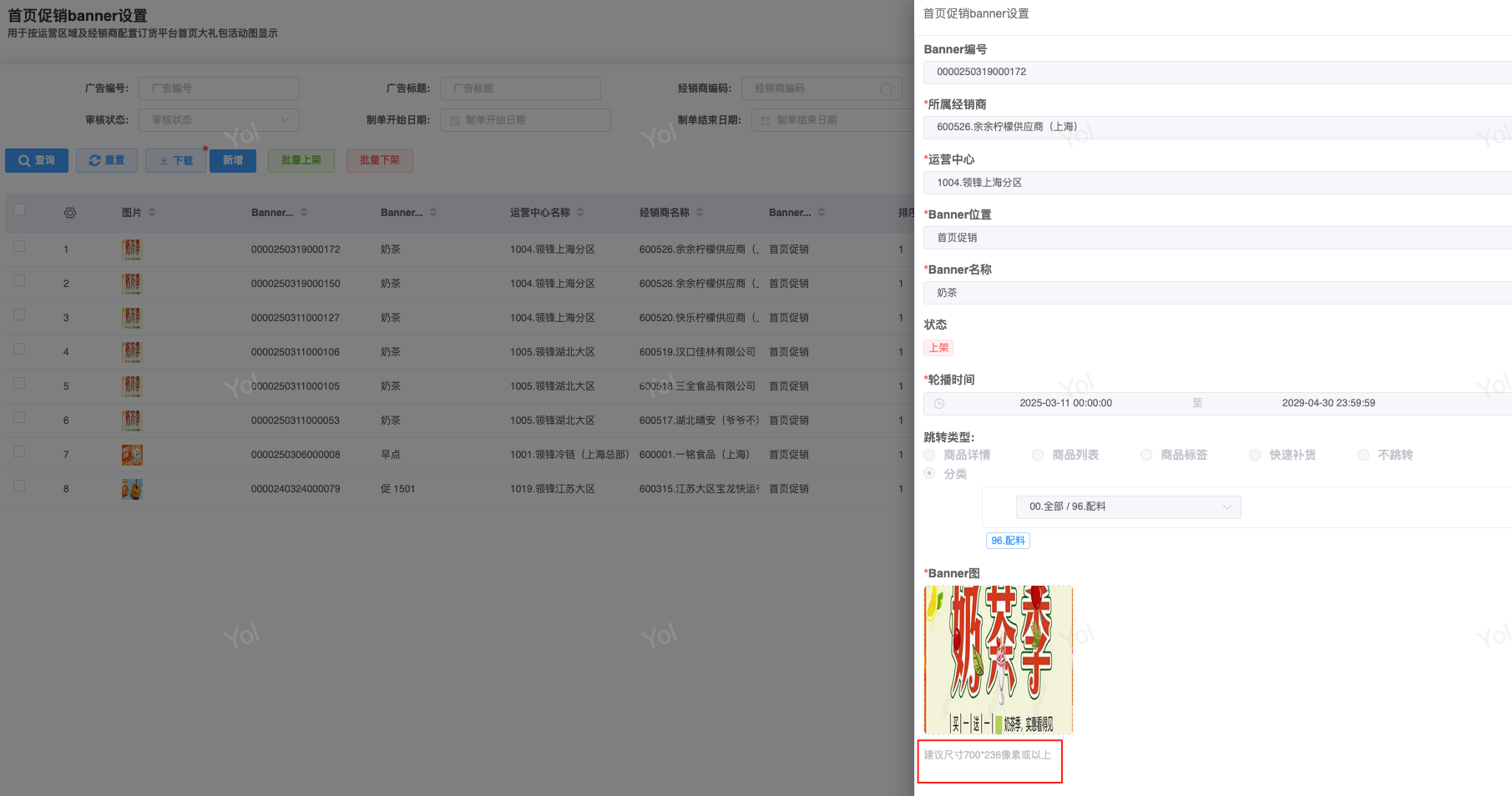This screenshot has height=796, width=1512.
Task: Select the 商品详情 jump type radio
Action: coord(929,455)
